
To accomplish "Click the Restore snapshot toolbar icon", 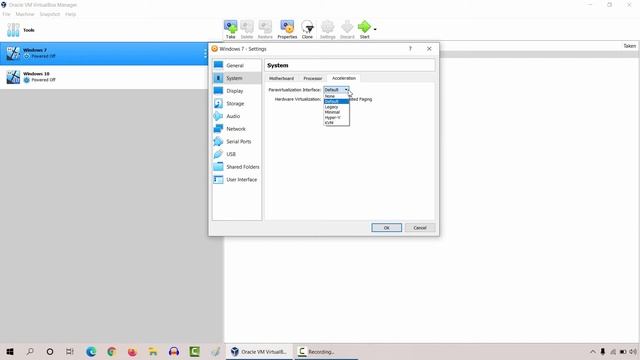I will (265, 27).
